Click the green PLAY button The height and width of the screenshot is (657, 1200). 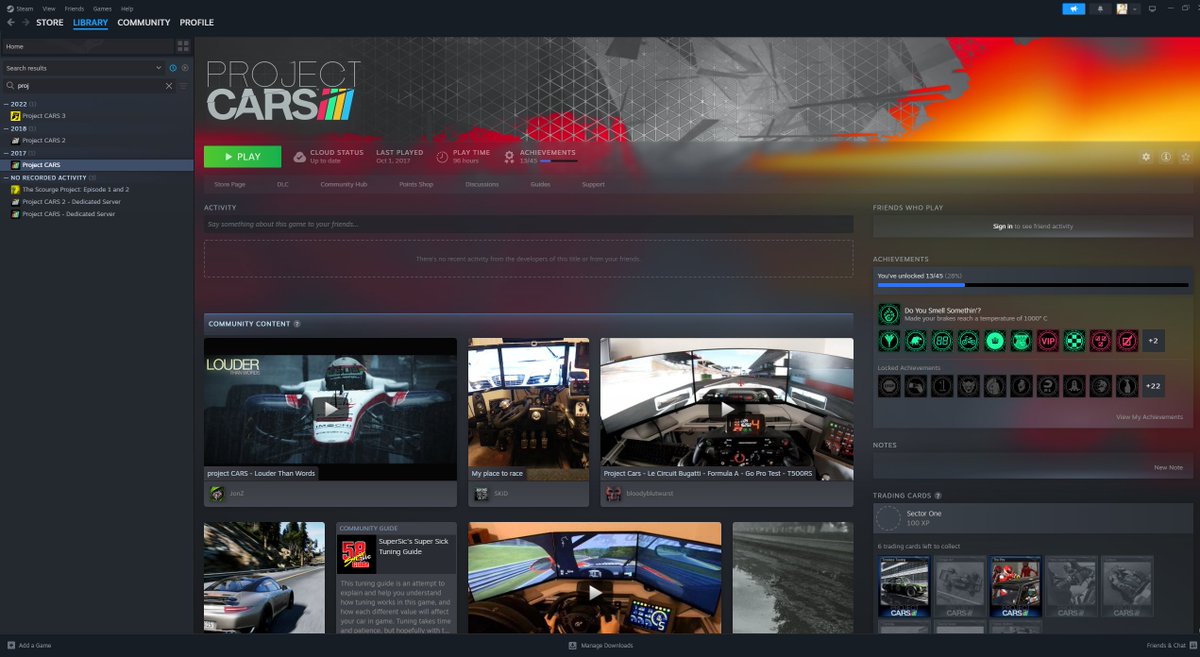(x=242, y=157)
